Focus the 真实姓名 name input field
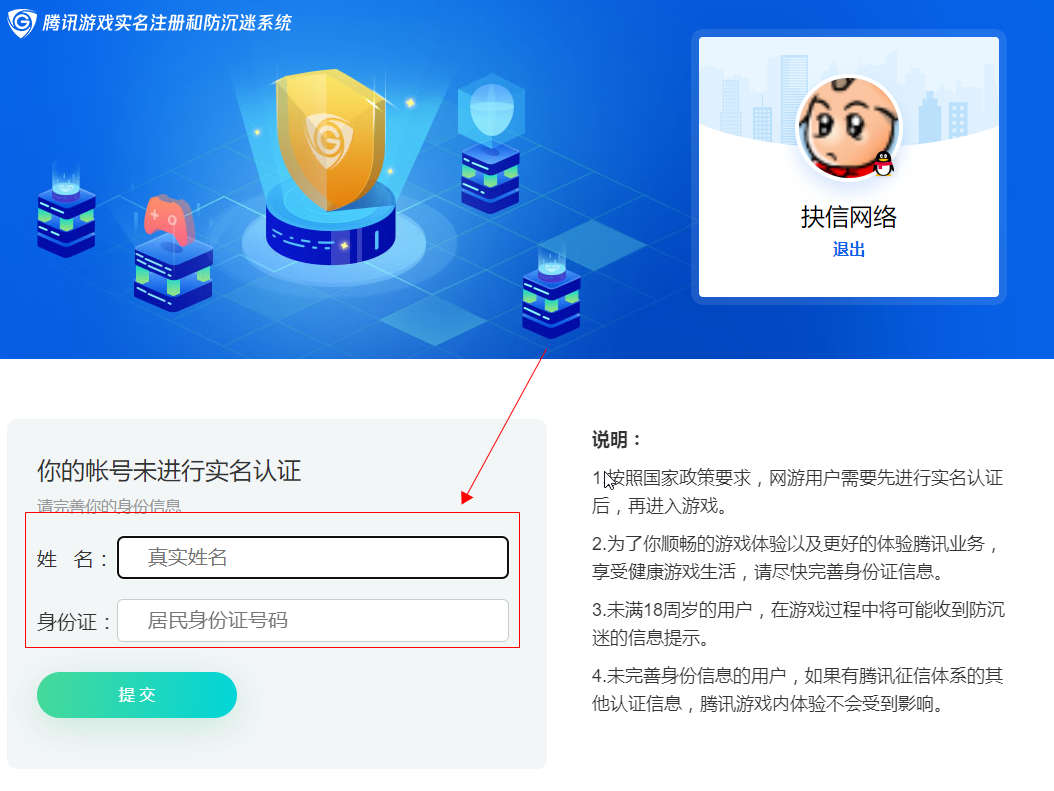 (313, 557)
